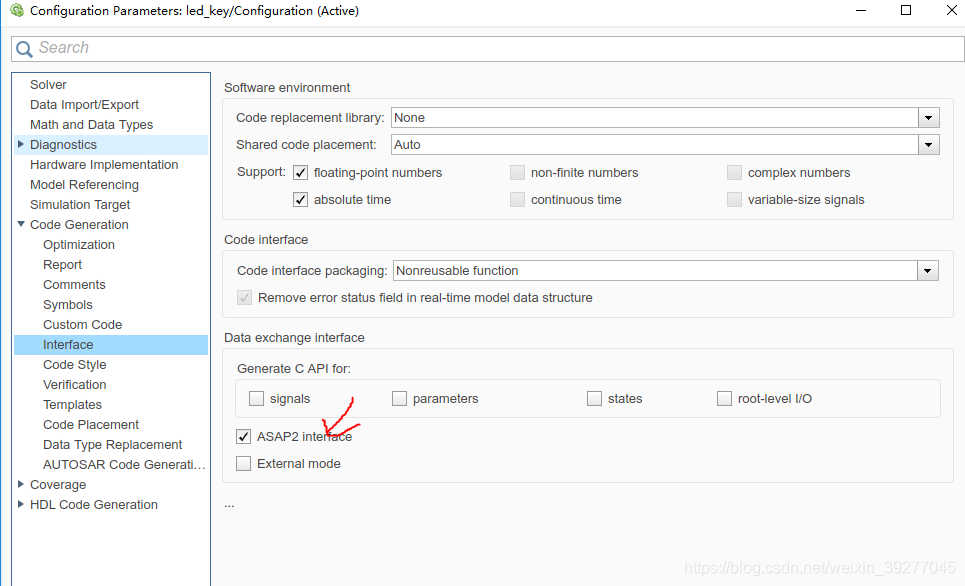Open the Templates pane
The width and height of the screenshot is (965, 586).
pyautogui.click(x=72, y=405)
